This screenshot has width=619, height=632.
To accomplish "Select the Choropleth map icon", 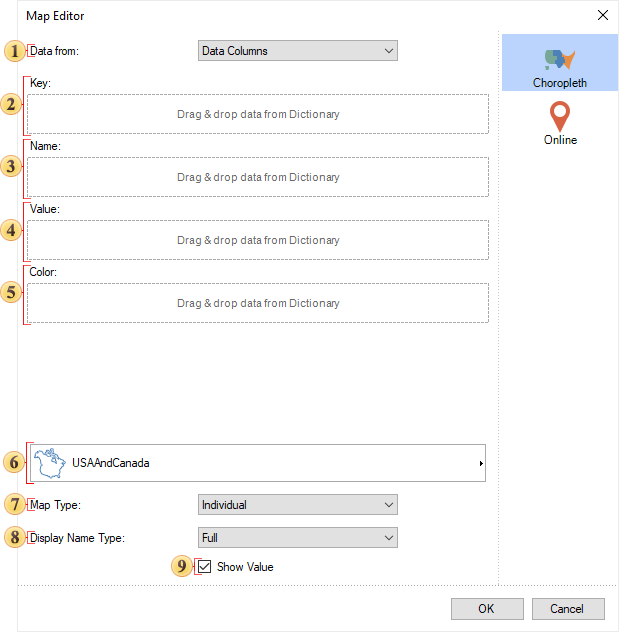I will (560, 59).
